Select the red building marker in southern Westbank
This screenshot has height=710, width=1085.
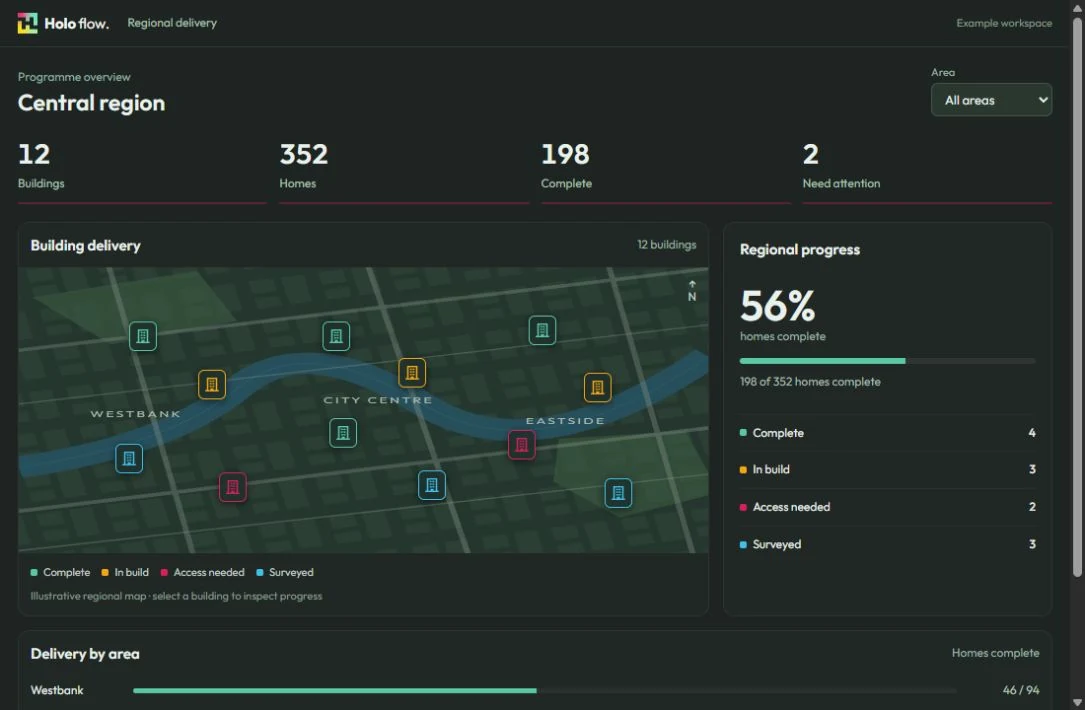pyautogui.click(x=232, y=487)
